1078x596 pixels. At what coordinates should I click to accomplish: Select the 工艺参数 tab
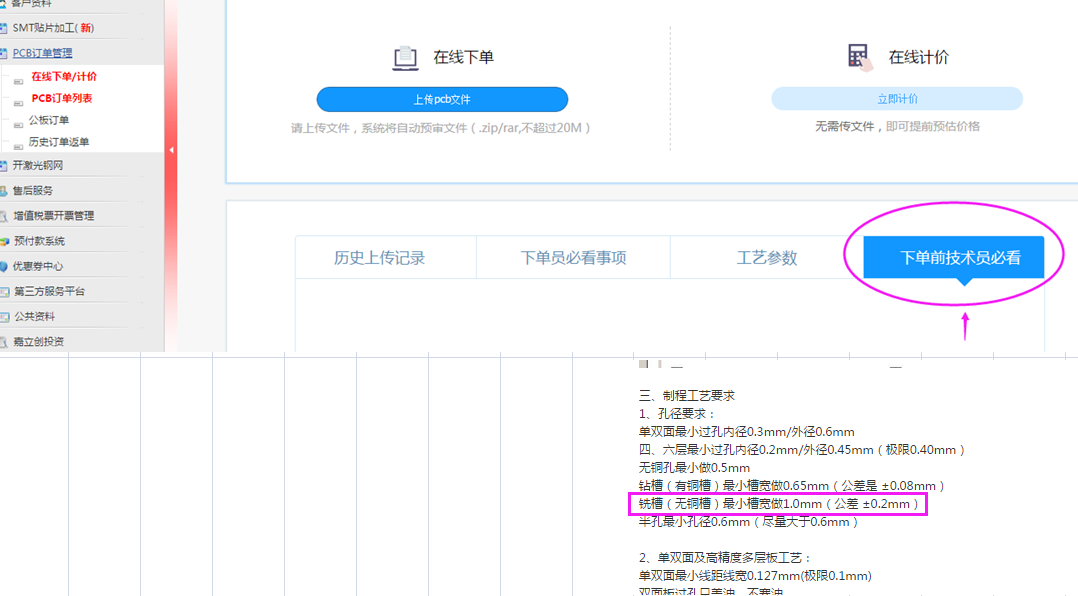(766, 258)
